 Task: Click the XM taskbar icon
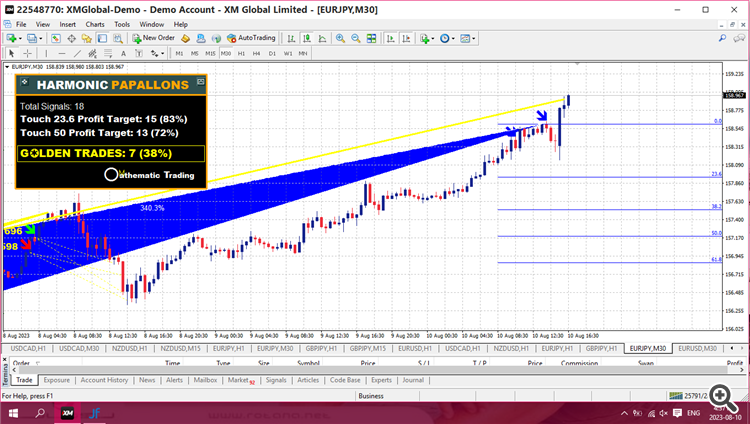click(67, 413)
